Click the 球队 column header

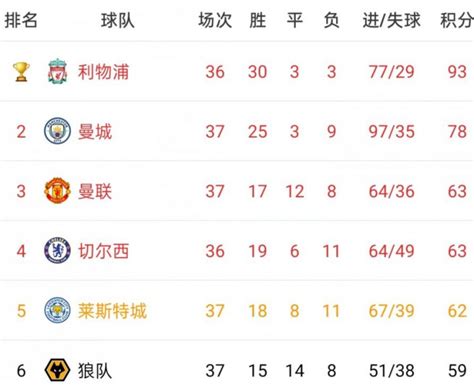[118, 20]
